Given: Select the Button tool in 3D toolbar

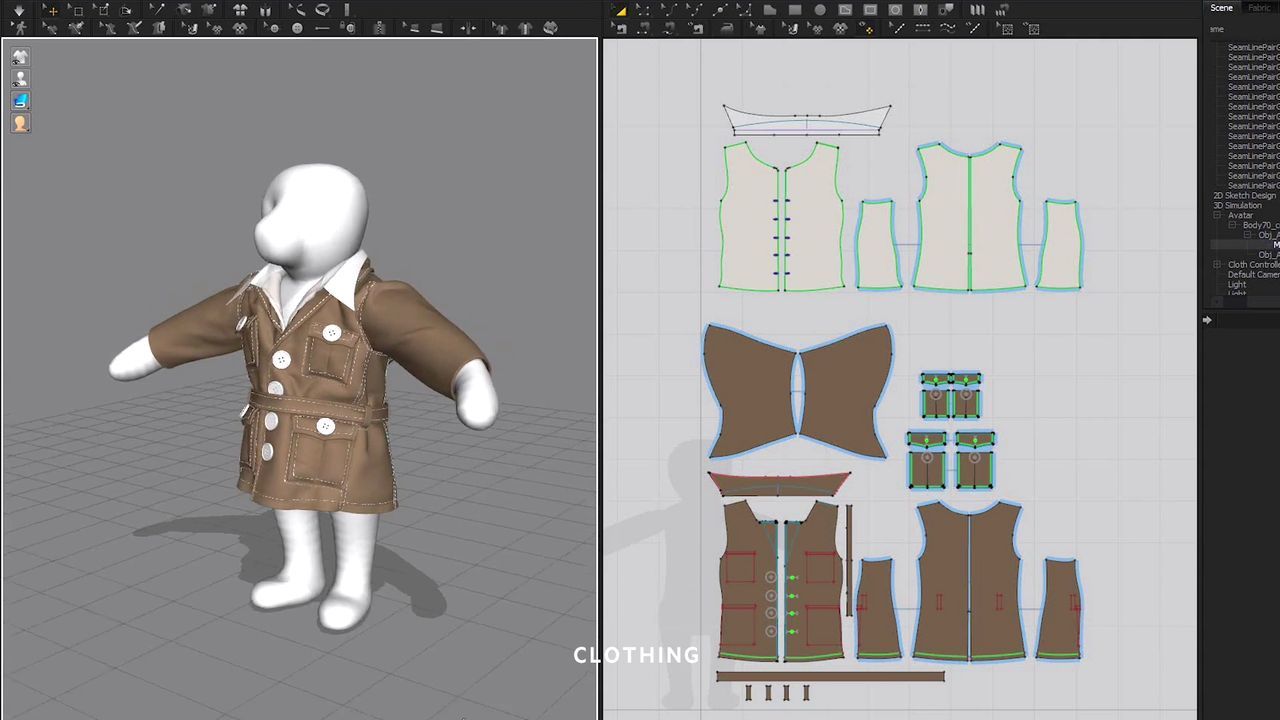Looking at the screenshot, I should pyautogui.click(x=297, y=29).
